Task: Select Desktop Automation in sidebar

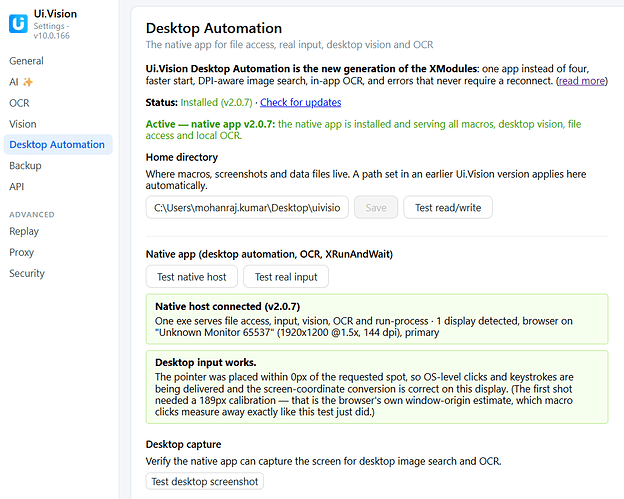Action: [58, 144]
